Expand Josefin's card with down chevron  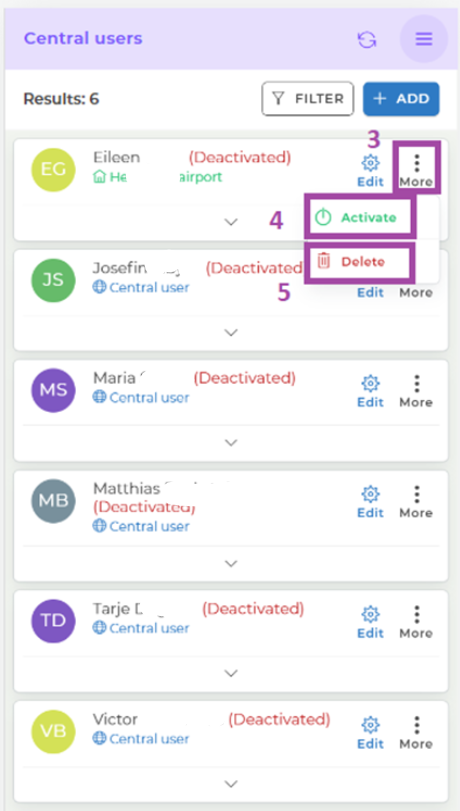[231, 332]
